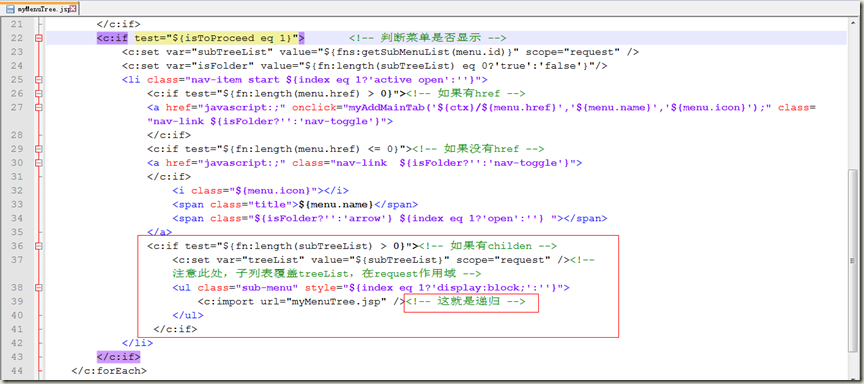
Task: Click the <li class="nav-item start tag
Action: pos(201,80)
